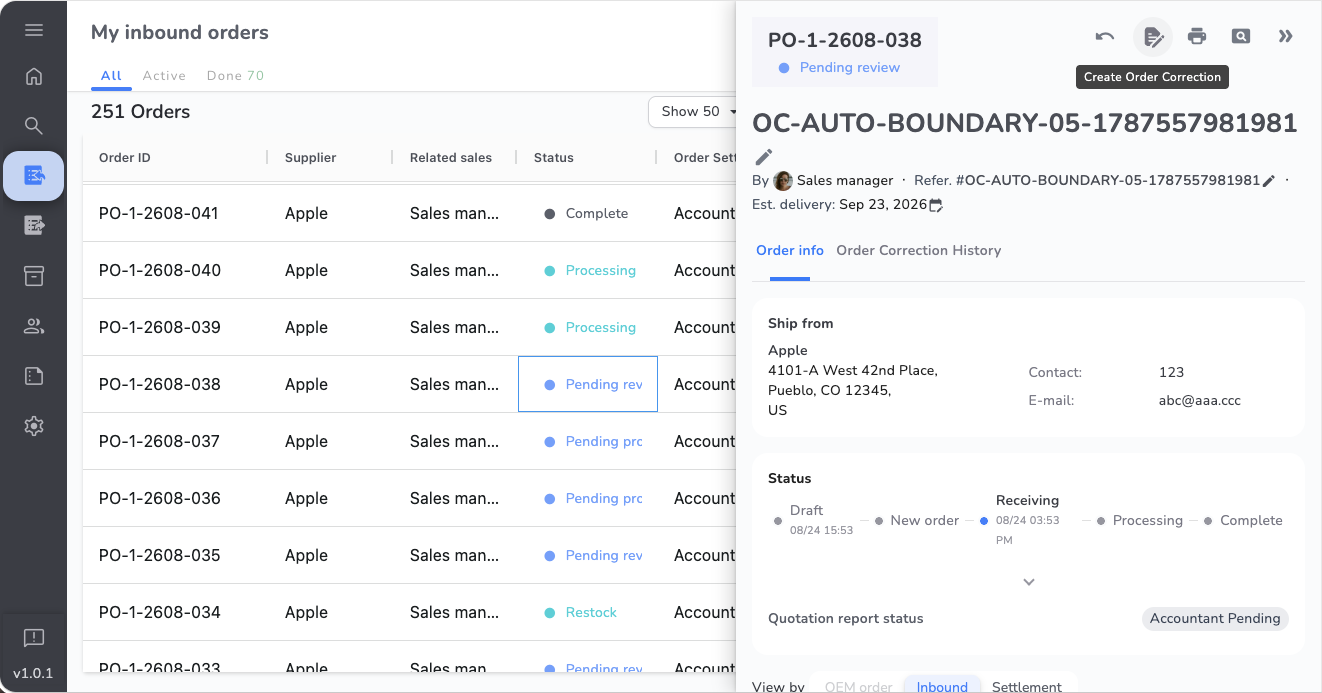The width and height of the screenshot is (1322, 693).
Task: Select the Settlement view option
Action: point(1027,686)
